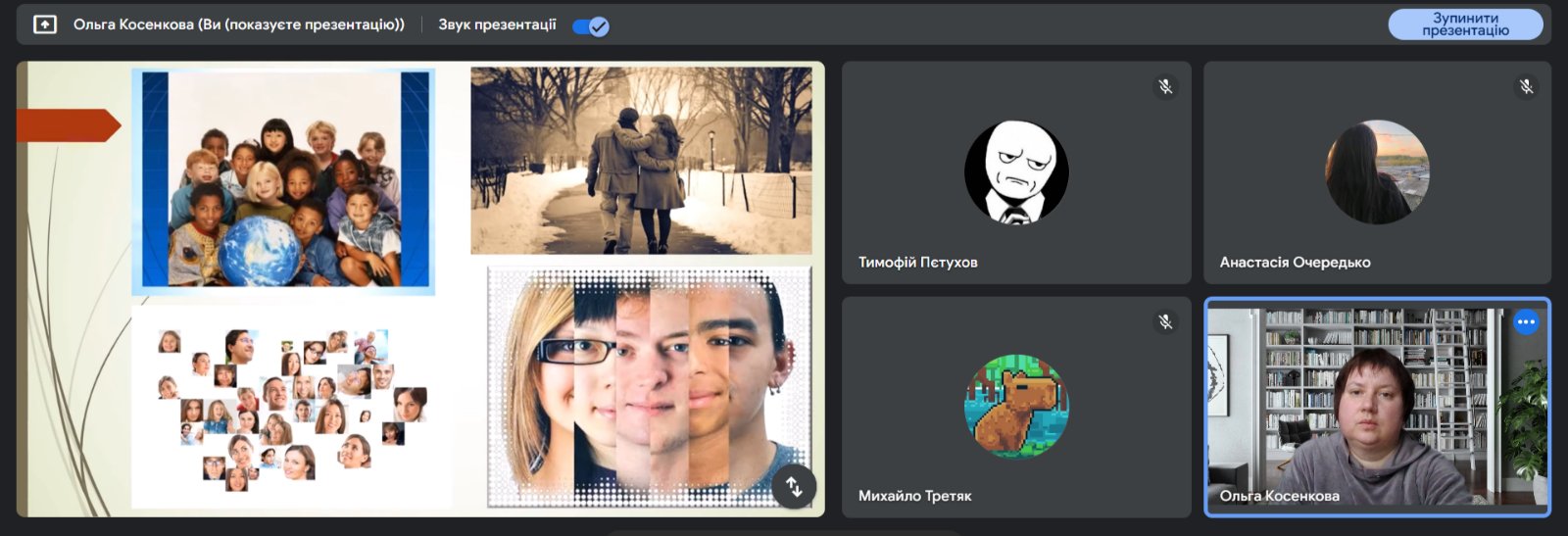Screen dimensions: 1568x536
Task: Click Михайло Третяк's capybara pixel avatar
Action: pyautogui.click(x=1016, y=407)
